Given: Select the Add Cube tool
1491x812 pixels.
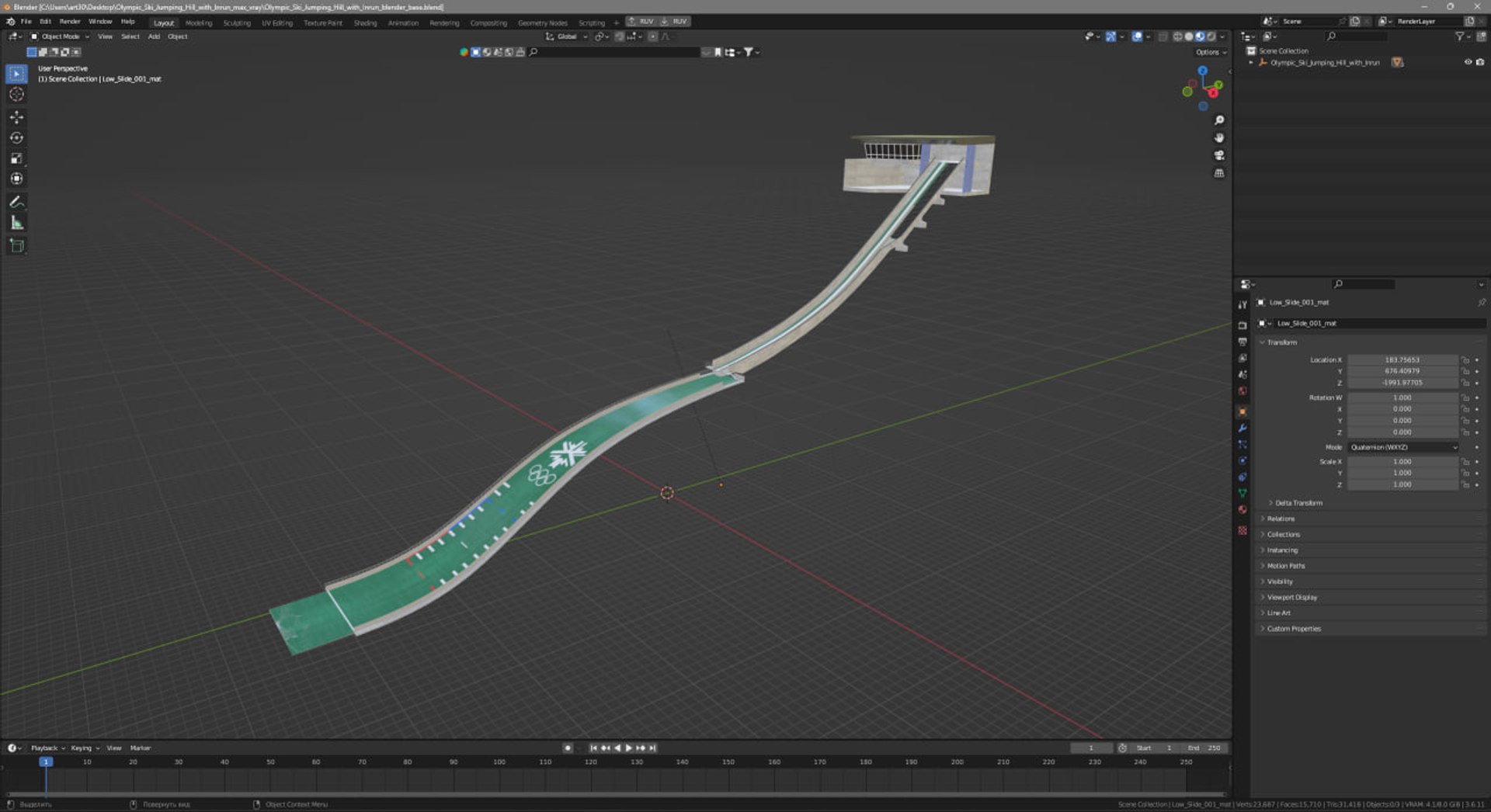Looking at the screenshot, I should point(16,246).
